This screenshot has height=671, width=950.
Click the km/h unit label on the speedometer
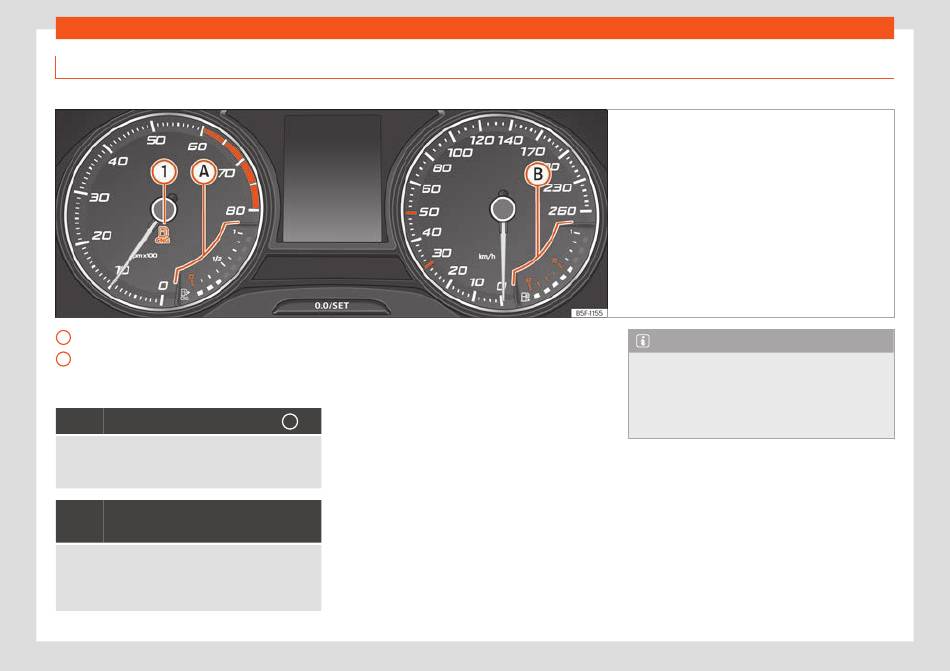(487, 256)
